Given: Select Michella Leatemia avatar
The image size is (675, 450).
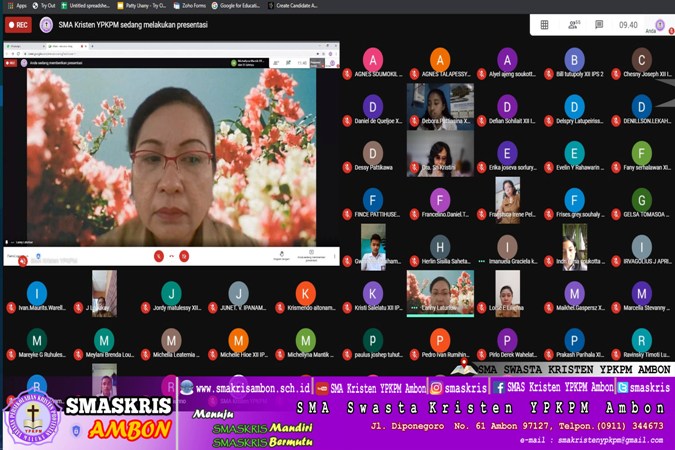Looking at the screenshot, I should point(171,340).
